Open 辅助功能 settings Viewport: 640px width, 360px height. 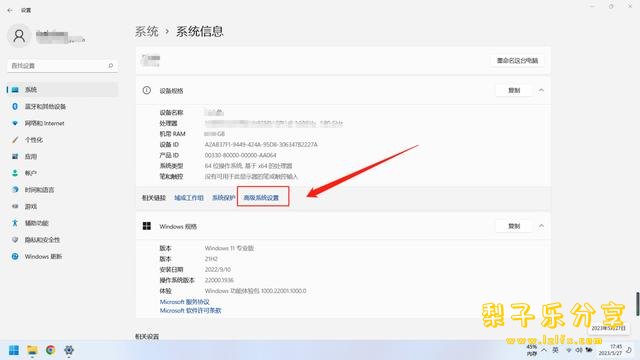pyautogui.click(x=62, y=223)
